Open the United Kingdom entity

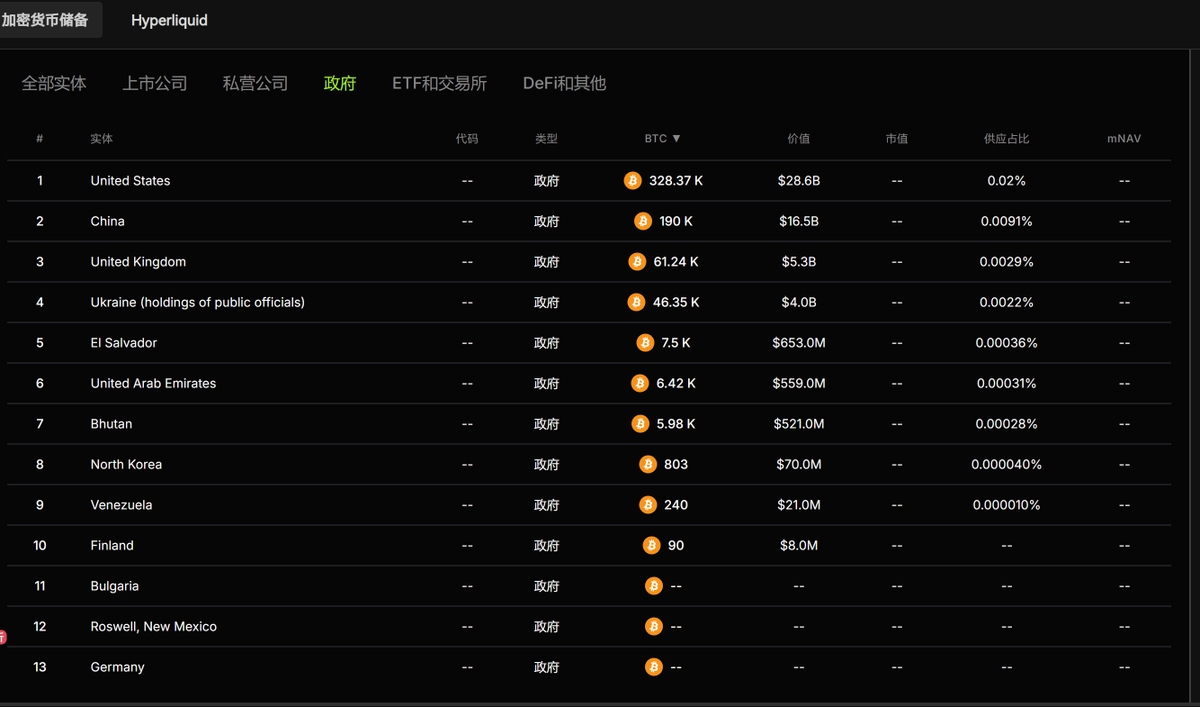click(x=138, y=262)
